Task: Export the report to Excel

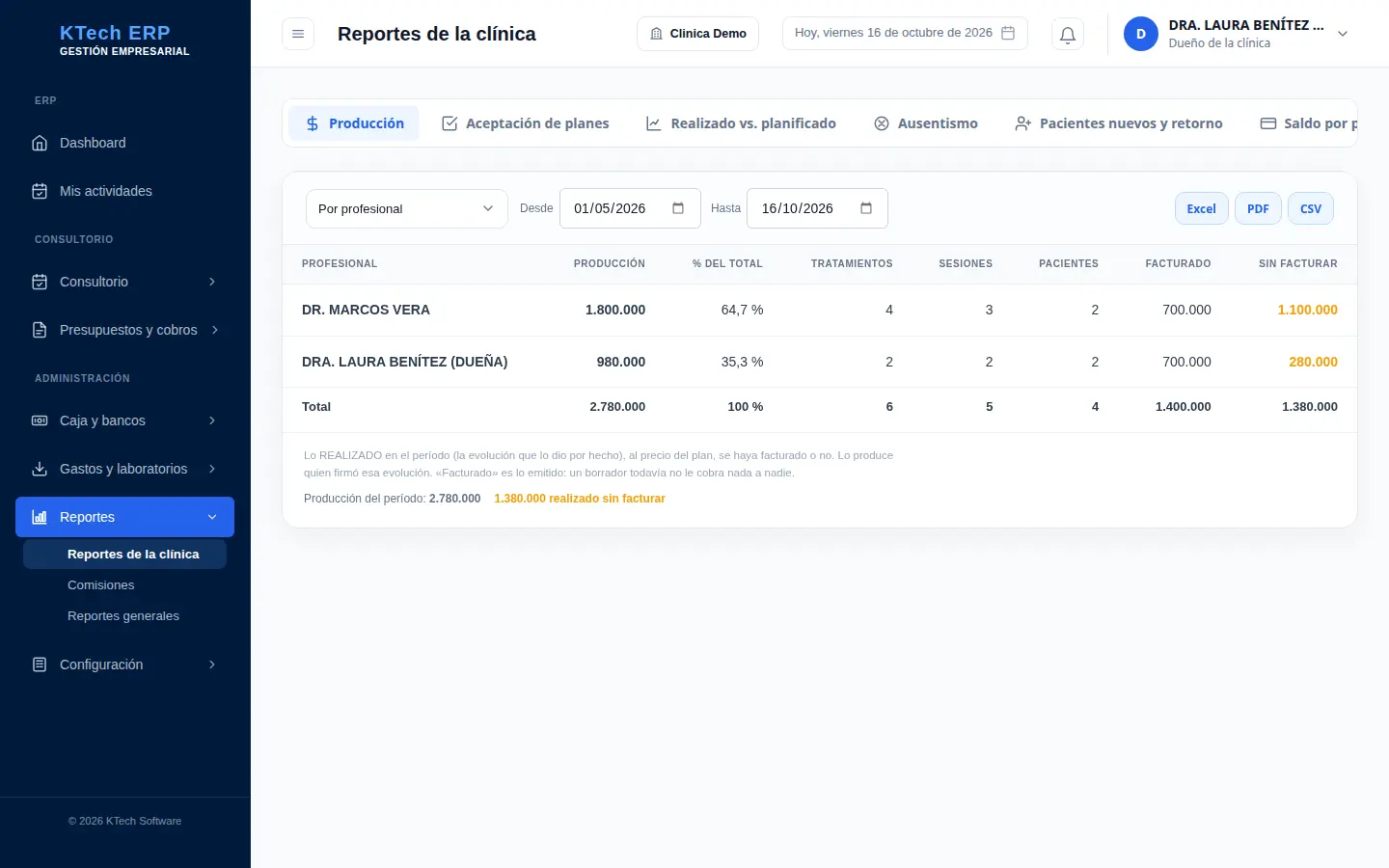Action: [1202, 208]
